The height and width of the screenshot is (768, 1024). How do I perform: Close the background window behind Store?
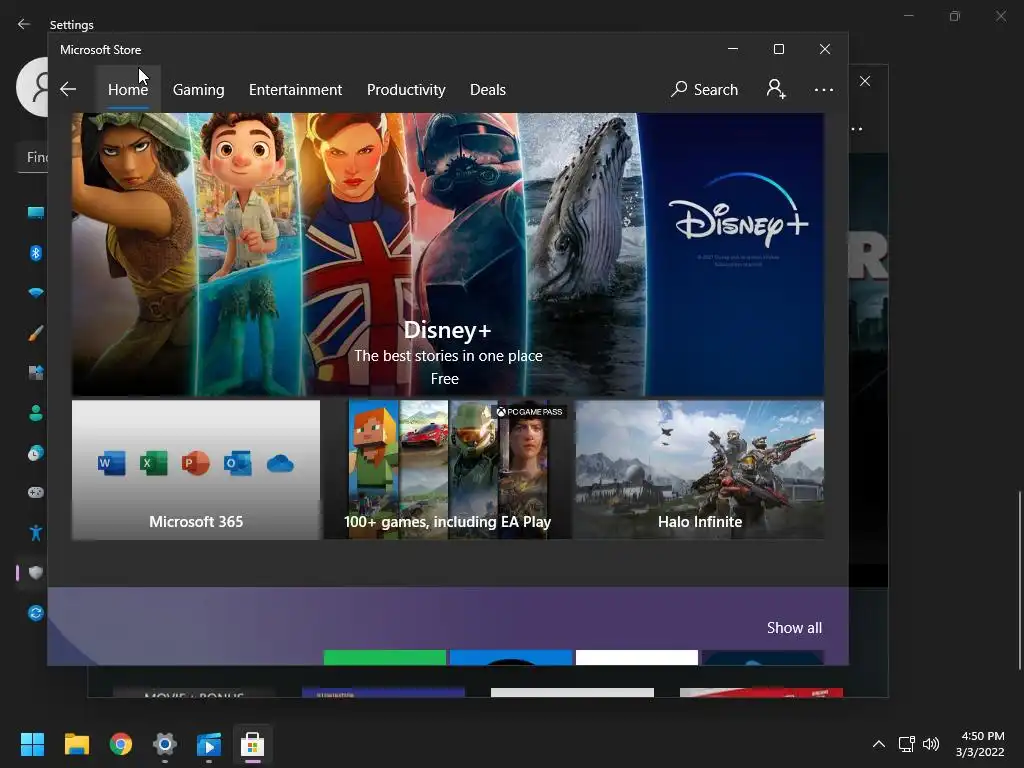point(865,81)
